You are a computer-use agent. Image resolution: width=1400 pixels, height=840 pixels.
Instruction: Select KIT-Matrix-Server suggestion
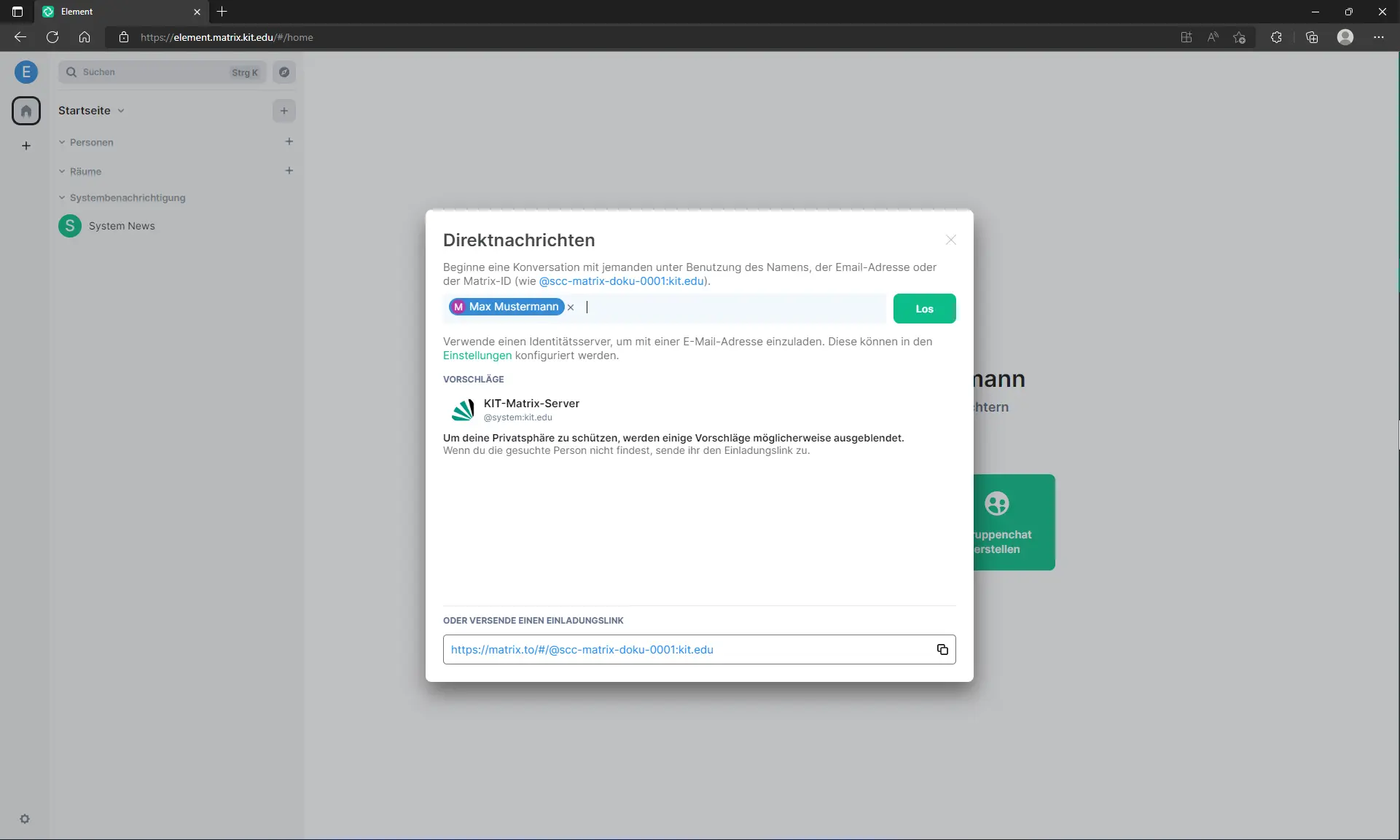(531, 409)
